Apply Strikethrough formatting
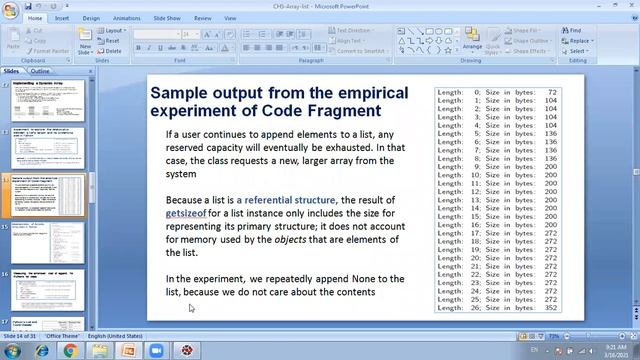Screen dimensions: 640x360 (172, 48)
